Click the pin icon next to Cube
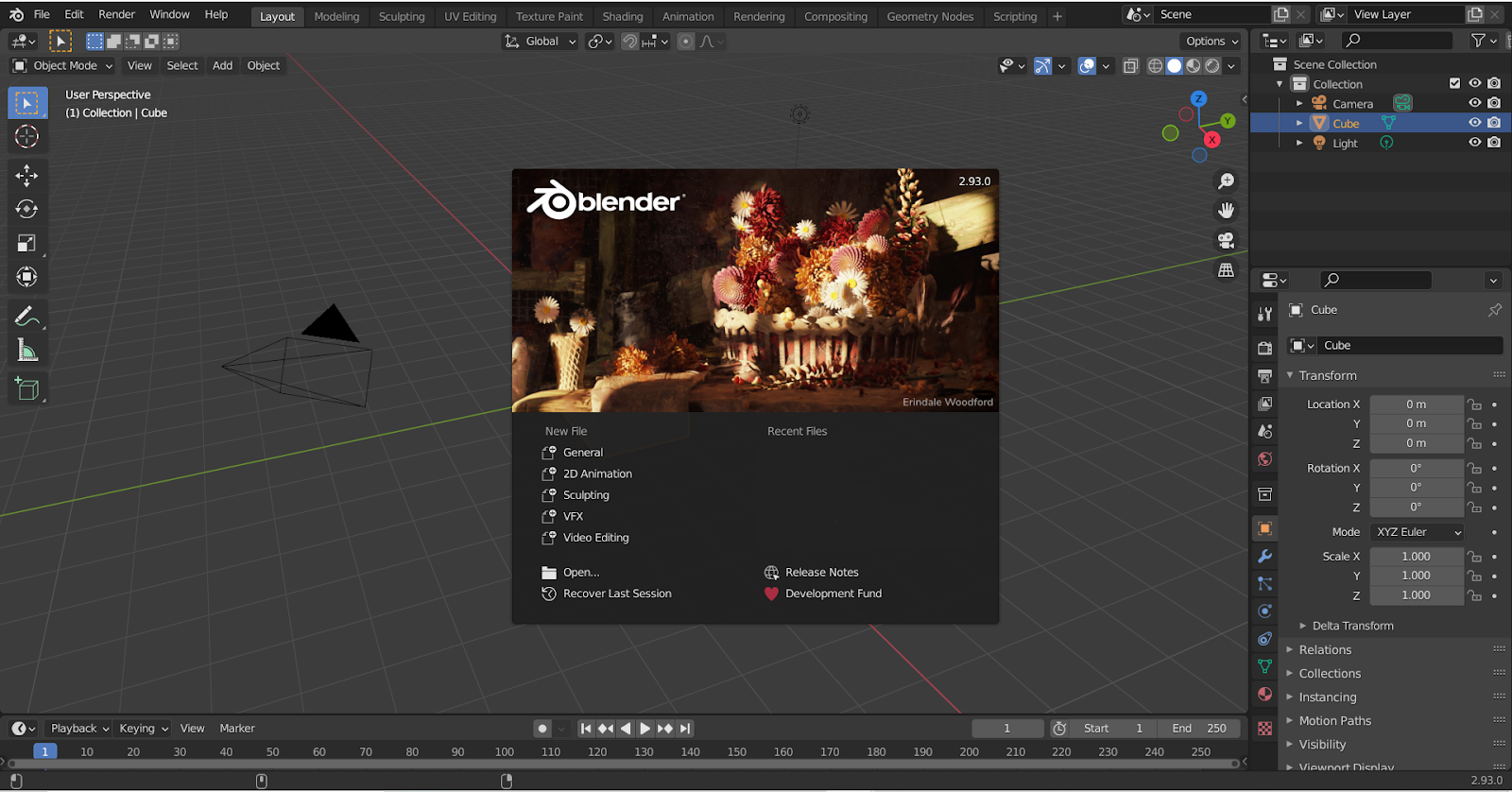Screen dimensions: 1512x792 coord(1495,310)
